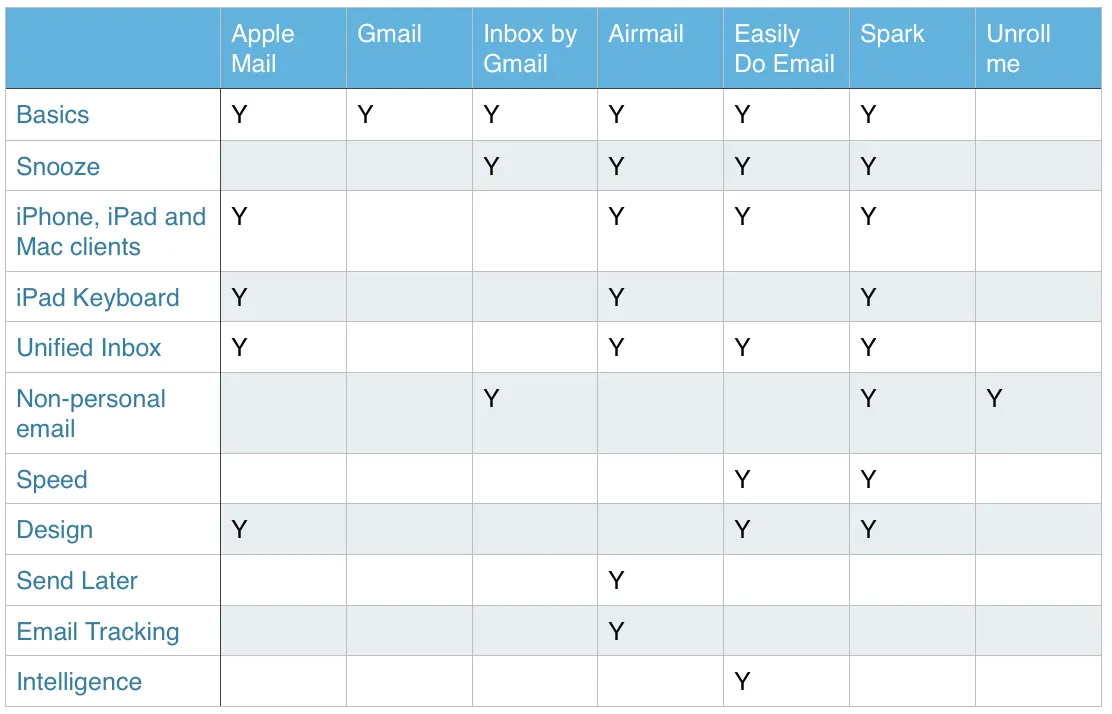
Task: Select the Airmail column header
Action: [646, 34]
